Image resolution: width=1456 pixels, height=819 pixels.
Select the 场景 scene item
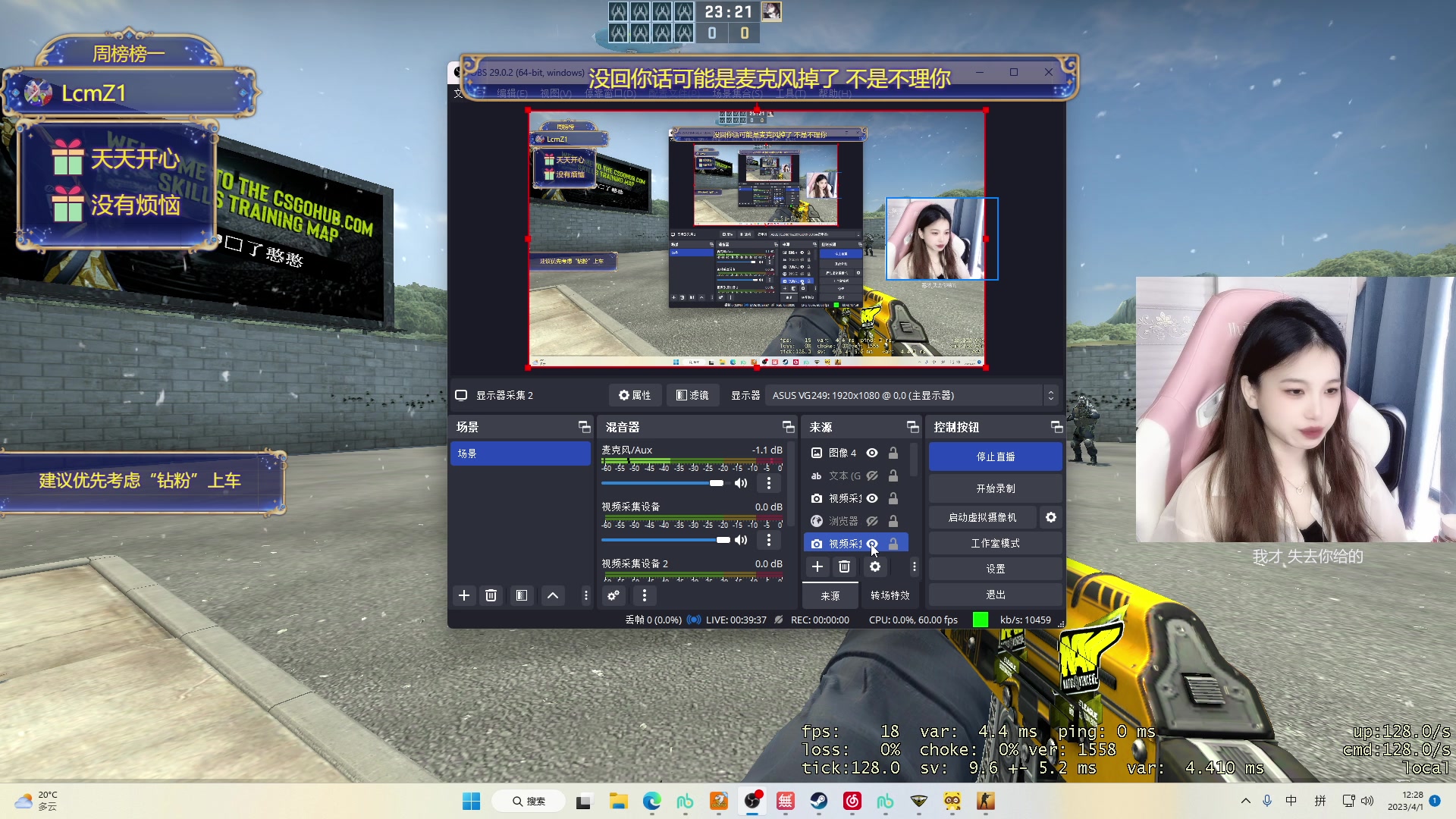click(520, 453)
